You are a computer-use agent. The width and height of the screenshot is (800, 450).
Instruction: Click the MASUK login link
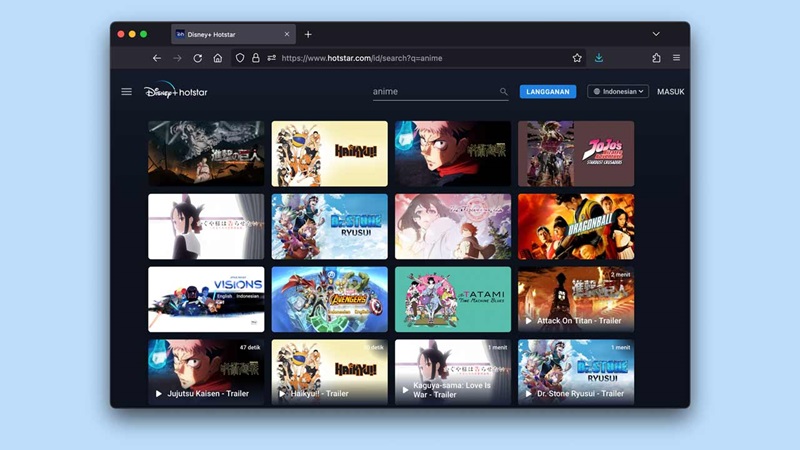click(x=670, y=92)
